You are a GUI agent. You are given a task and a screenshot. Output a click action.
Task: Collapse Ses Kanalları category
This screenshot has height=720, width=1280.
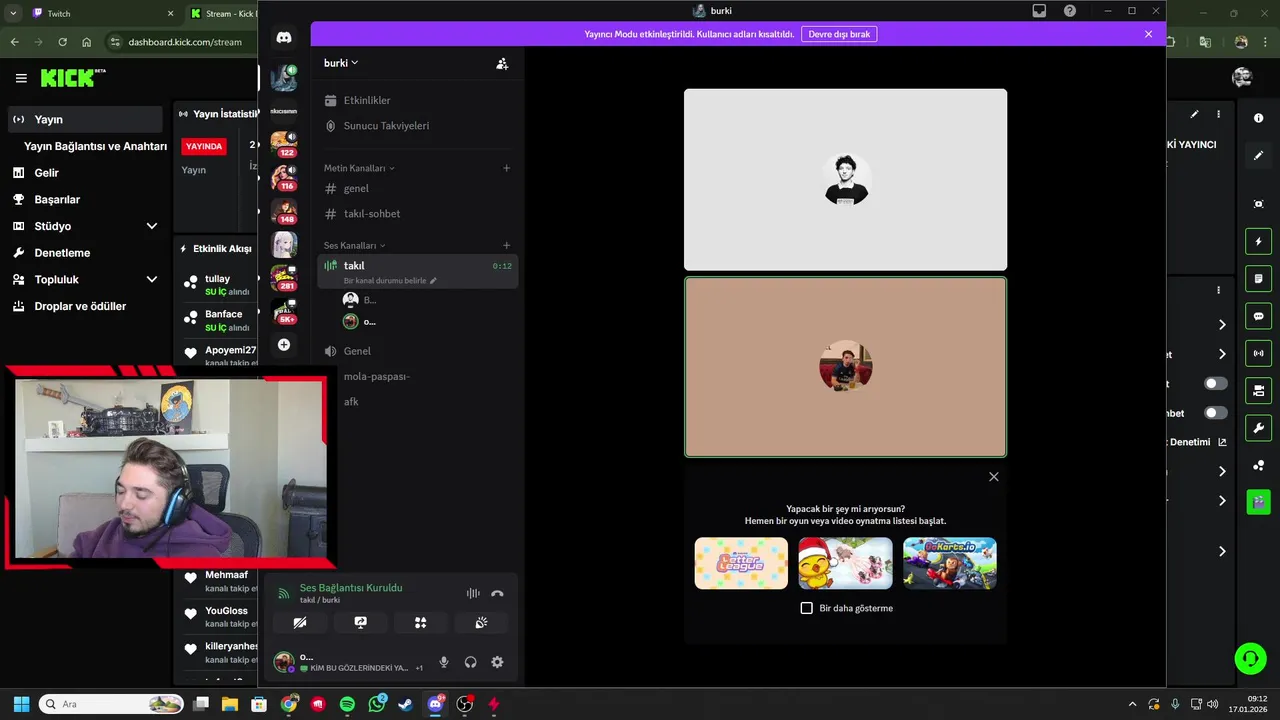tap(355, 245)
